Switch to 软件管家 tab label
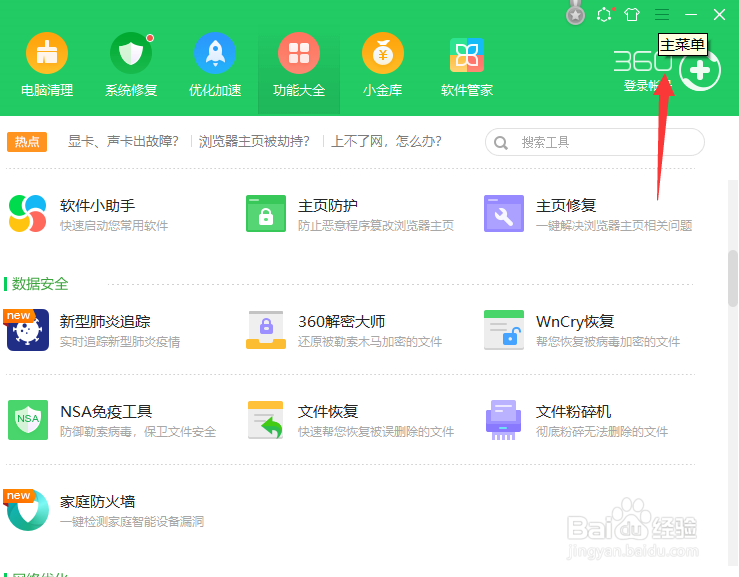This screenshot has height=577, width=739. (x=467, y=90)
